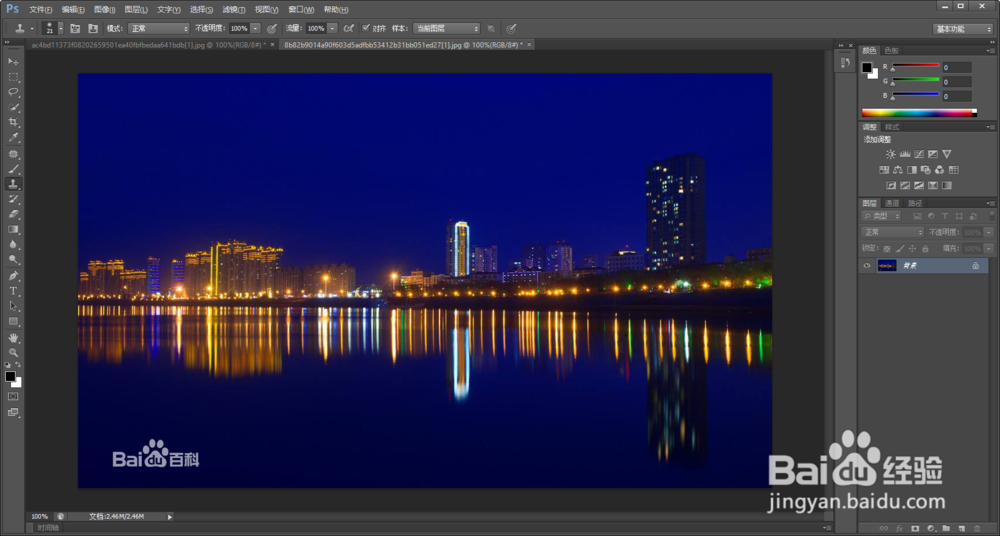Select the Zoom tool
Screen dimensions: 1000x536
tap(13, 353)
